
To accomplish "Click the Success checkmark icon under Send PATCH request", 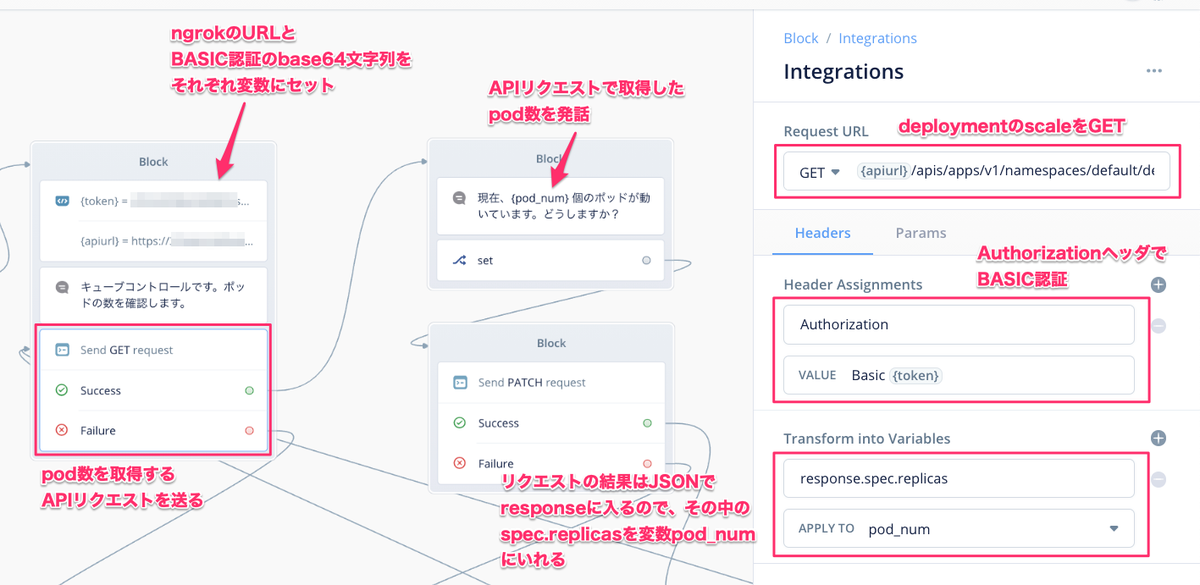I will tap(460, 423).
